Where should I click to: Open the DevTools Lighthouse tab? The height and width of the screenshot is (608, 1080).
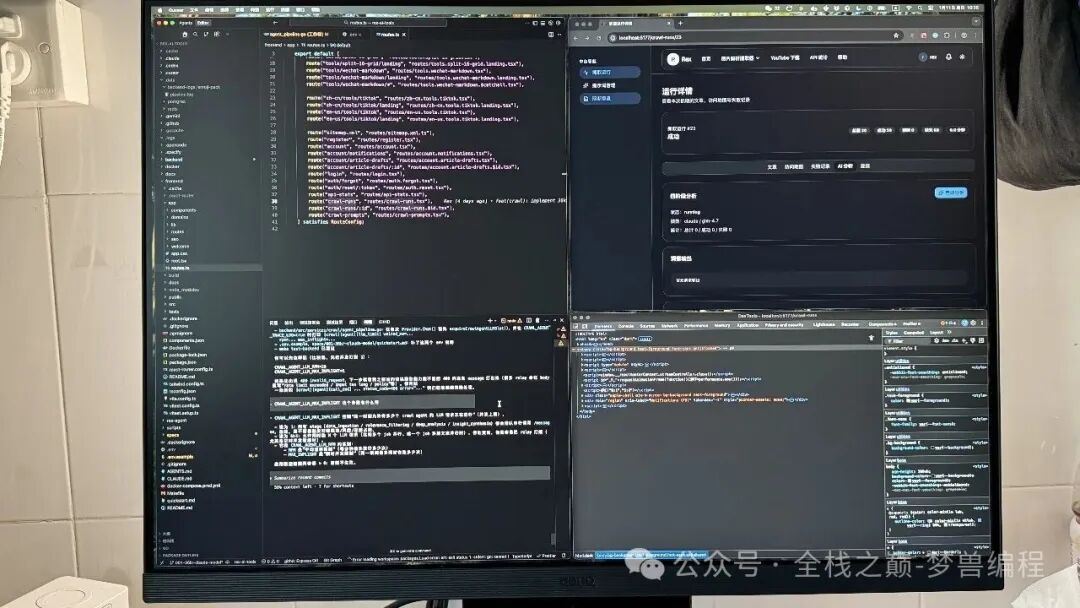coord(824,326)
